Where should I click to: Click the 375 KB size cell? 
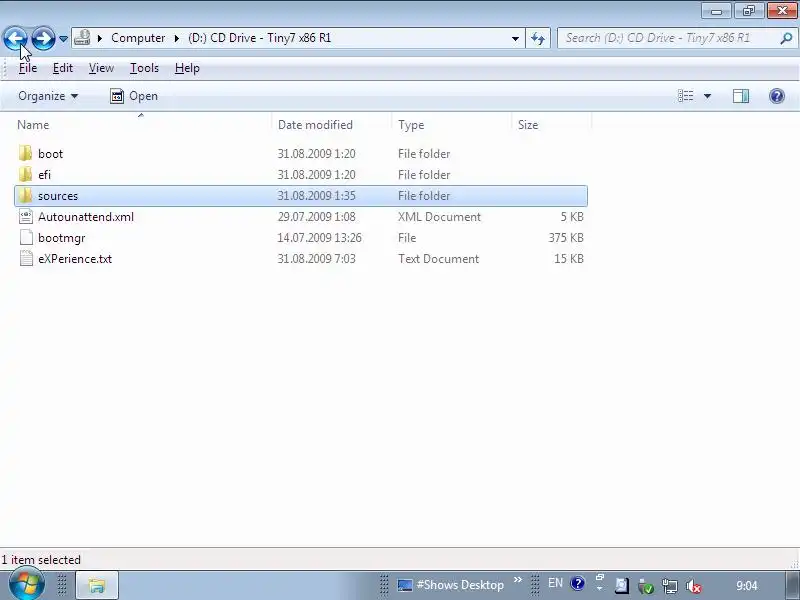click(x=566, y=238)
